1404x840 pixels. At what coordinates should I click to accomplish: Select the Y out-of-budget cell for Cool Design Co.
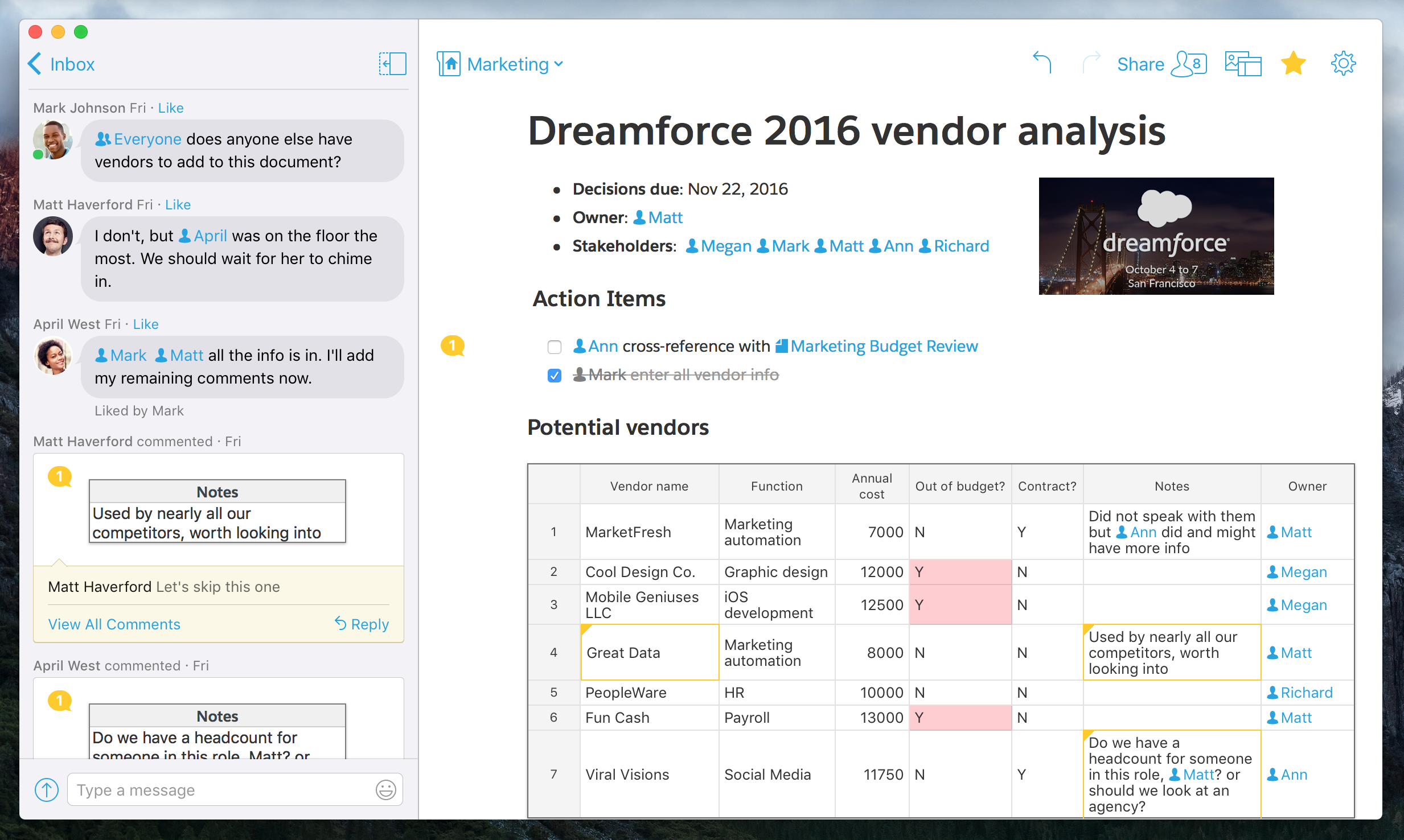[959, 572]
